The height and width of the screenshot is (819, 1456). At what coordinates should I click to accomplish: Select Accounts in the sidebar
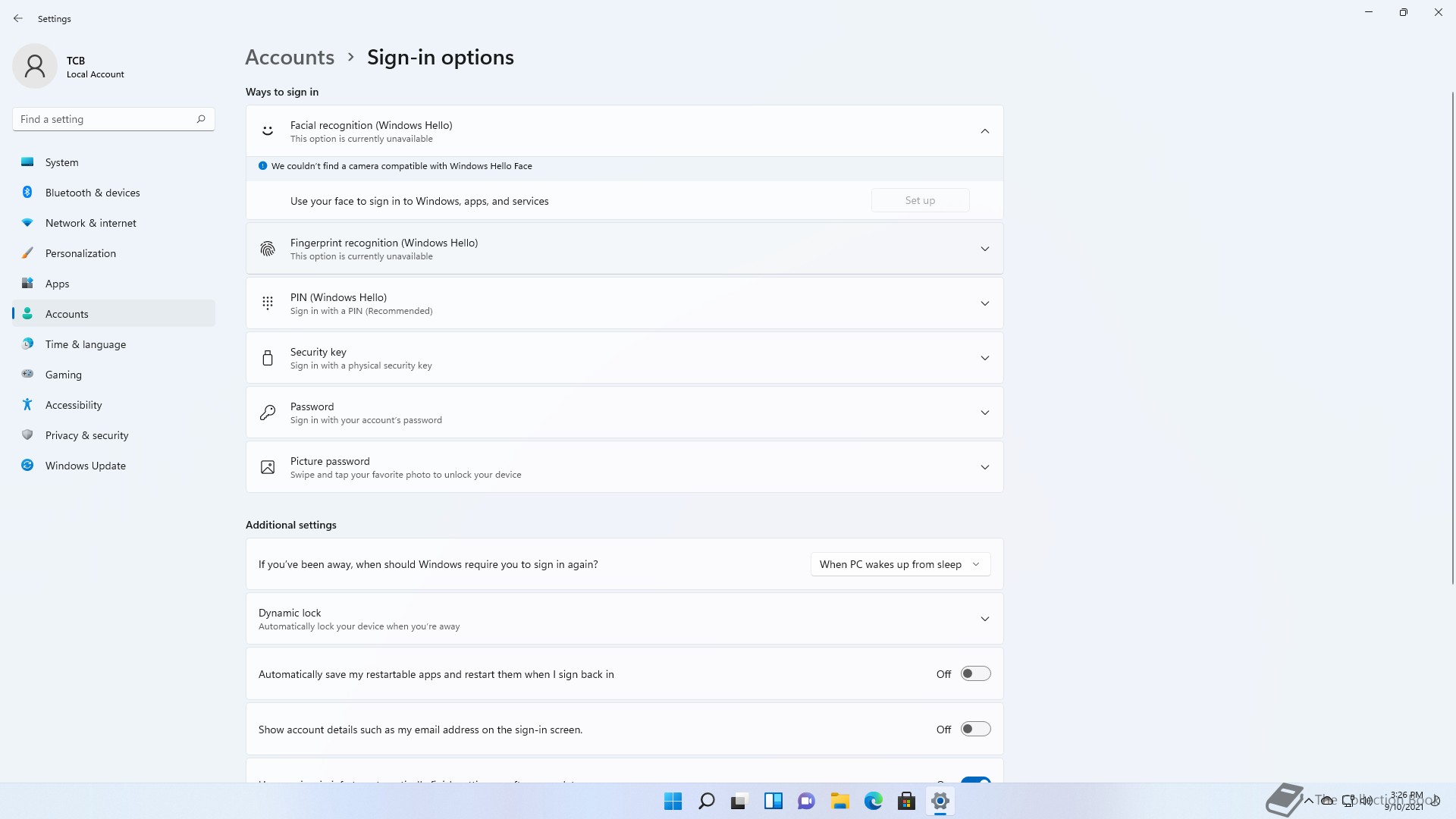coord(114,314)
